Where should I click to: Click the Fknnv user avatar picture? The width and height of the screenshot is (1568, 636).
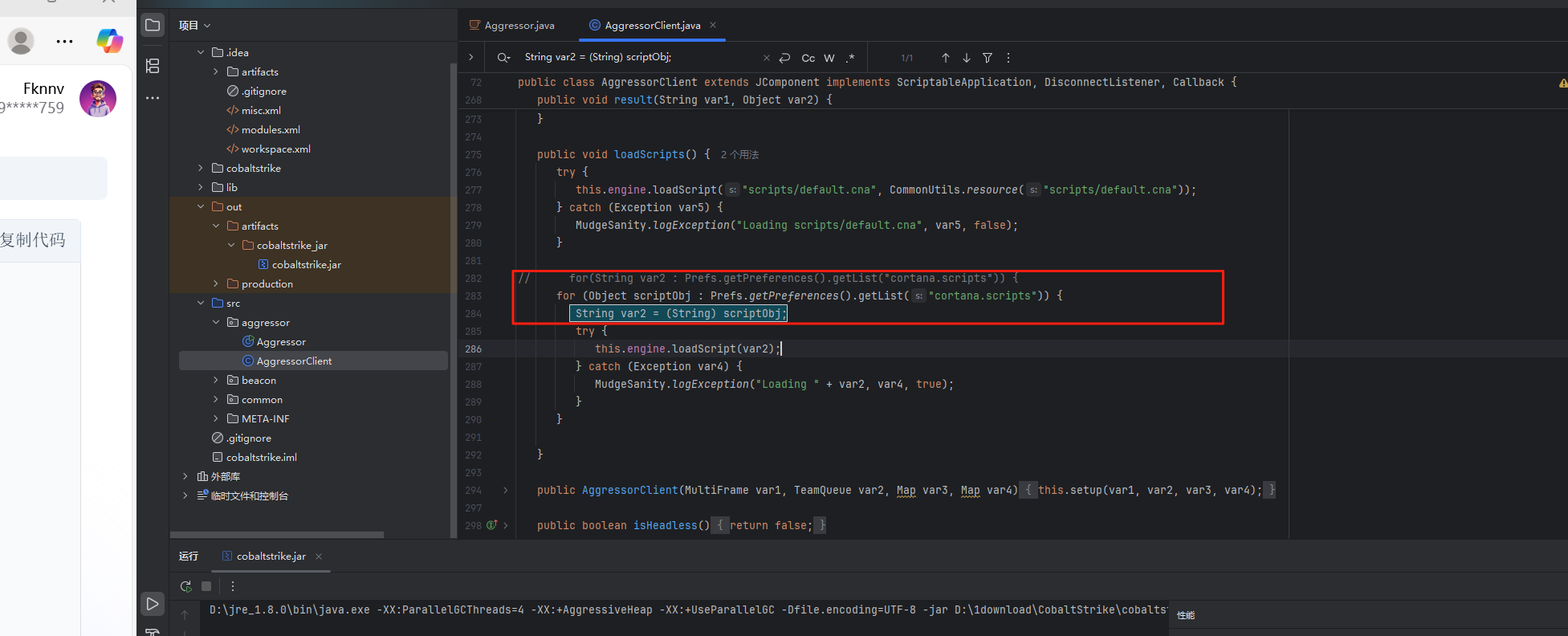[x=98, y=98]
